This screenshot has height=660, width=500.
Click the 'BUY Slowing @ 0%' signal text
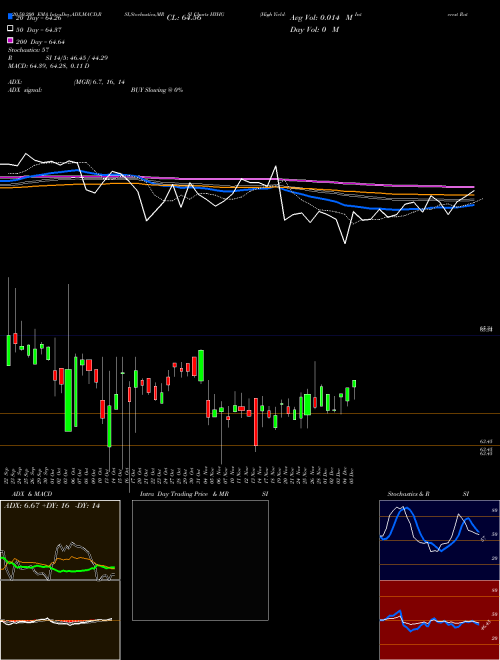pyautogui.click(x=157, y=90)
